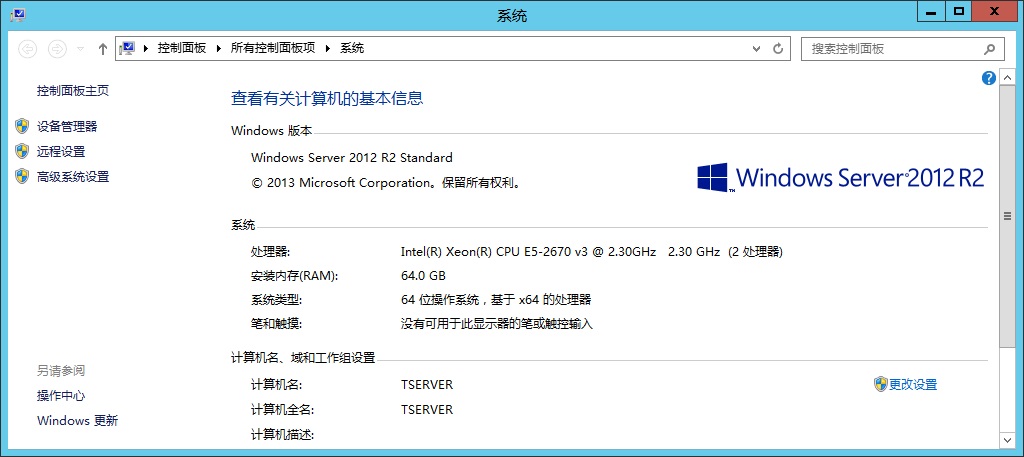Open 远程设置 link
This screenshot has height=457, width=1024.
(61, 151)
